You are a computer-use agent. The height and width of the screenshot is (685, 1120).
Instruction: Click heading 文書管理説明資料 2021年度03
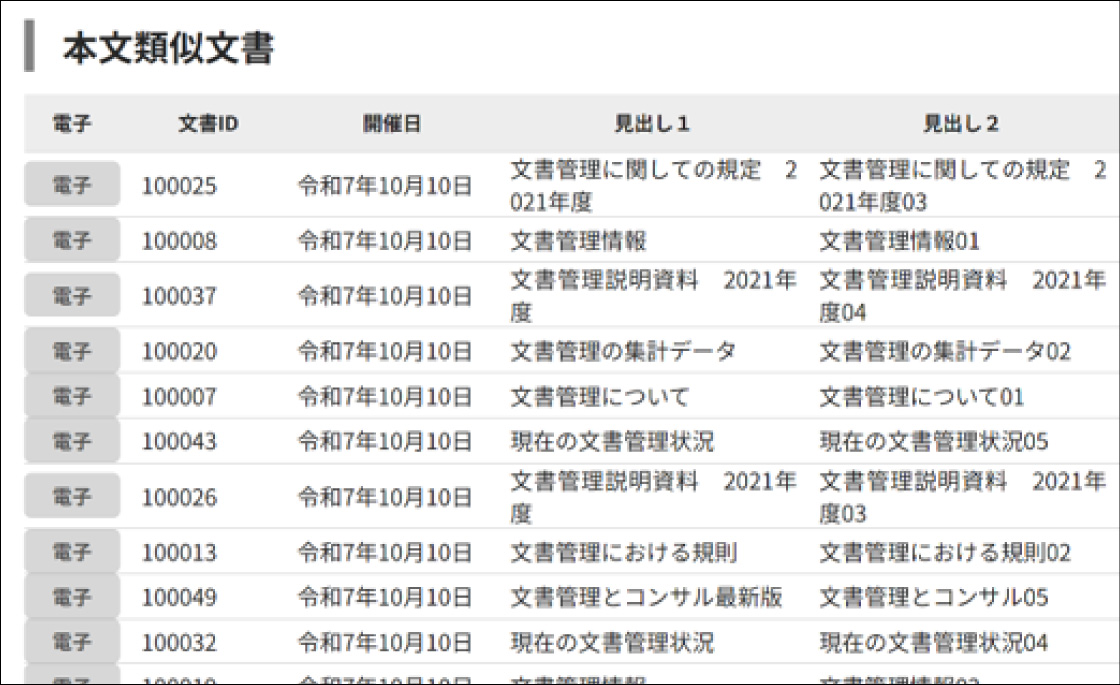pyautogui.click(x=963, y=497)
